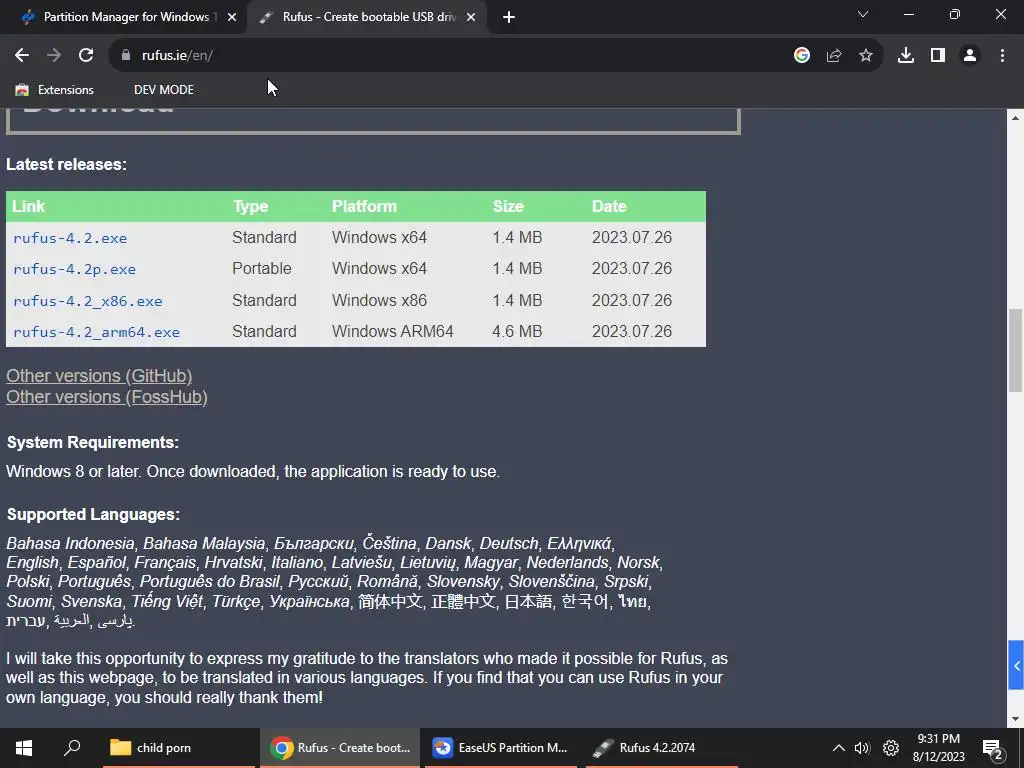Open the Extensions bookmark
The image size is (1024, 768).
pyautogui.click(x=55, y=90)
